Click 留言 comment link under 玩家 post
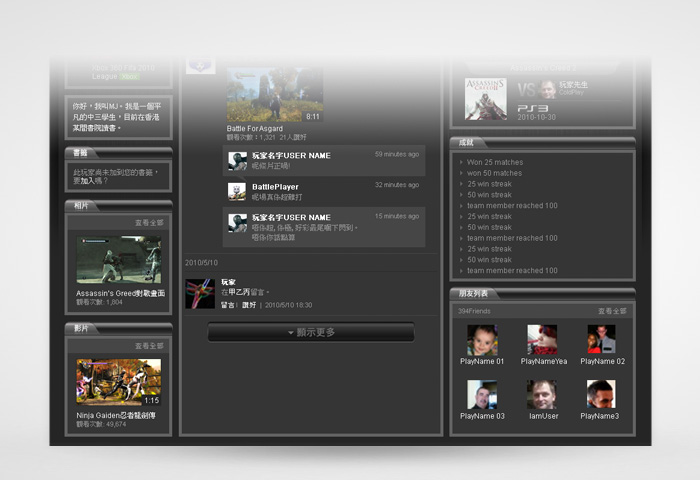Screen dimensions: 700x480 point(227,305)
